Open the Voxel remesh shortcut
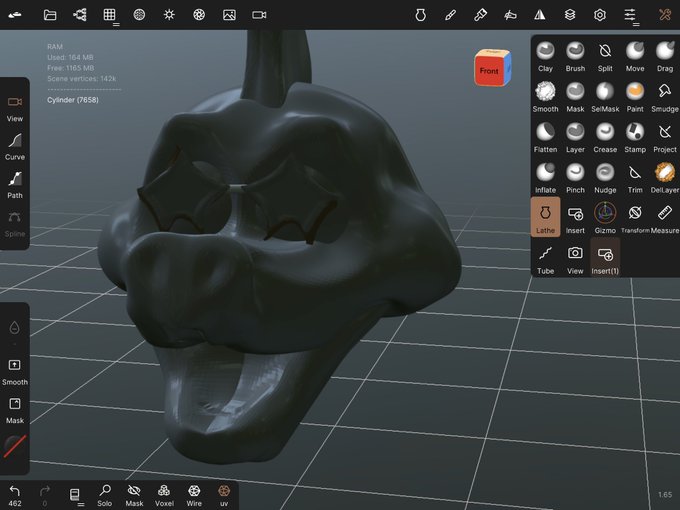Screen dimensions: 680x510 pos(164,496)
